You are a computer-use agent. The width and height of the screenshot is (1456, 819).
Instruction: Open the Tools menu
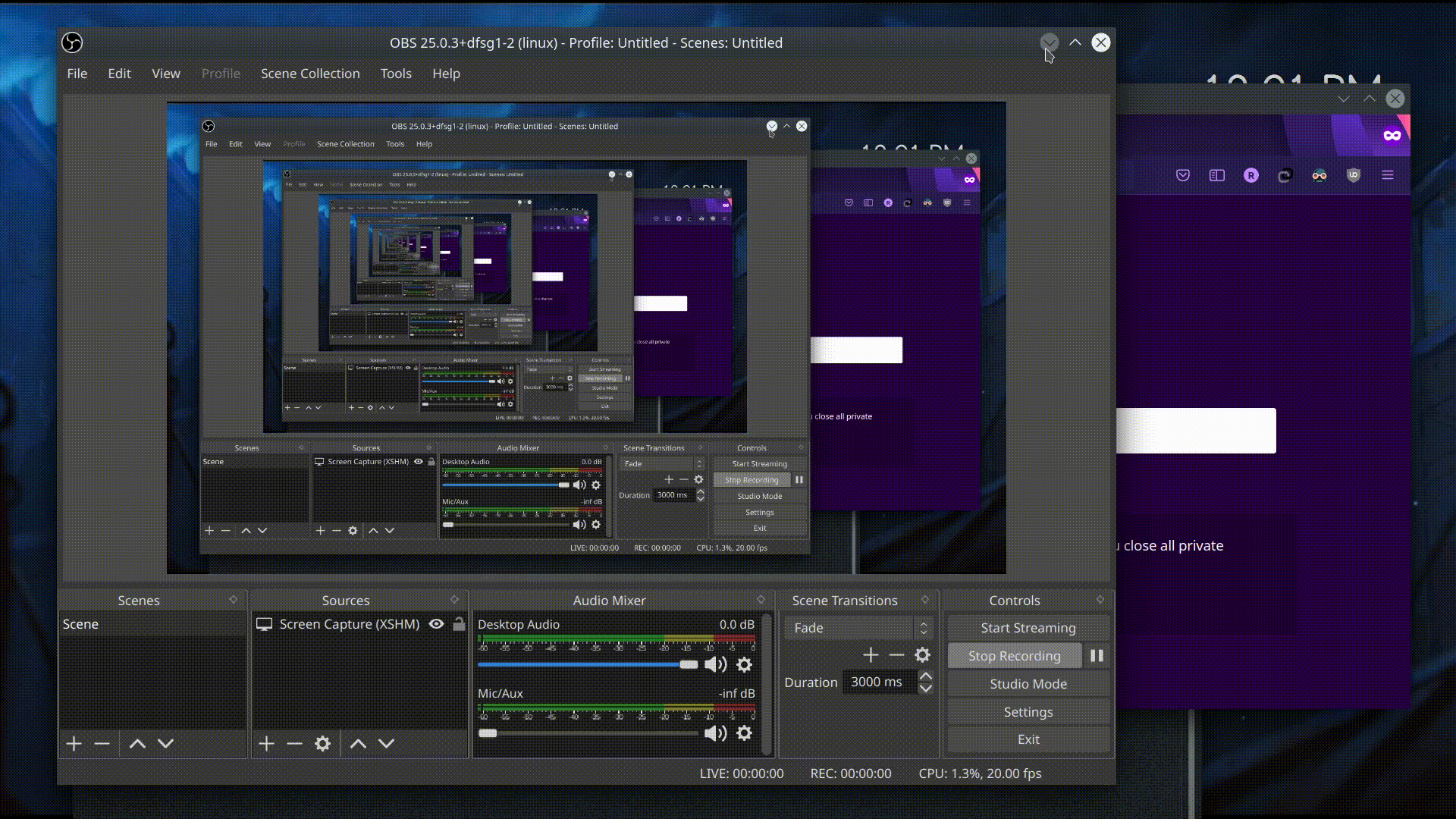point(396,74)
